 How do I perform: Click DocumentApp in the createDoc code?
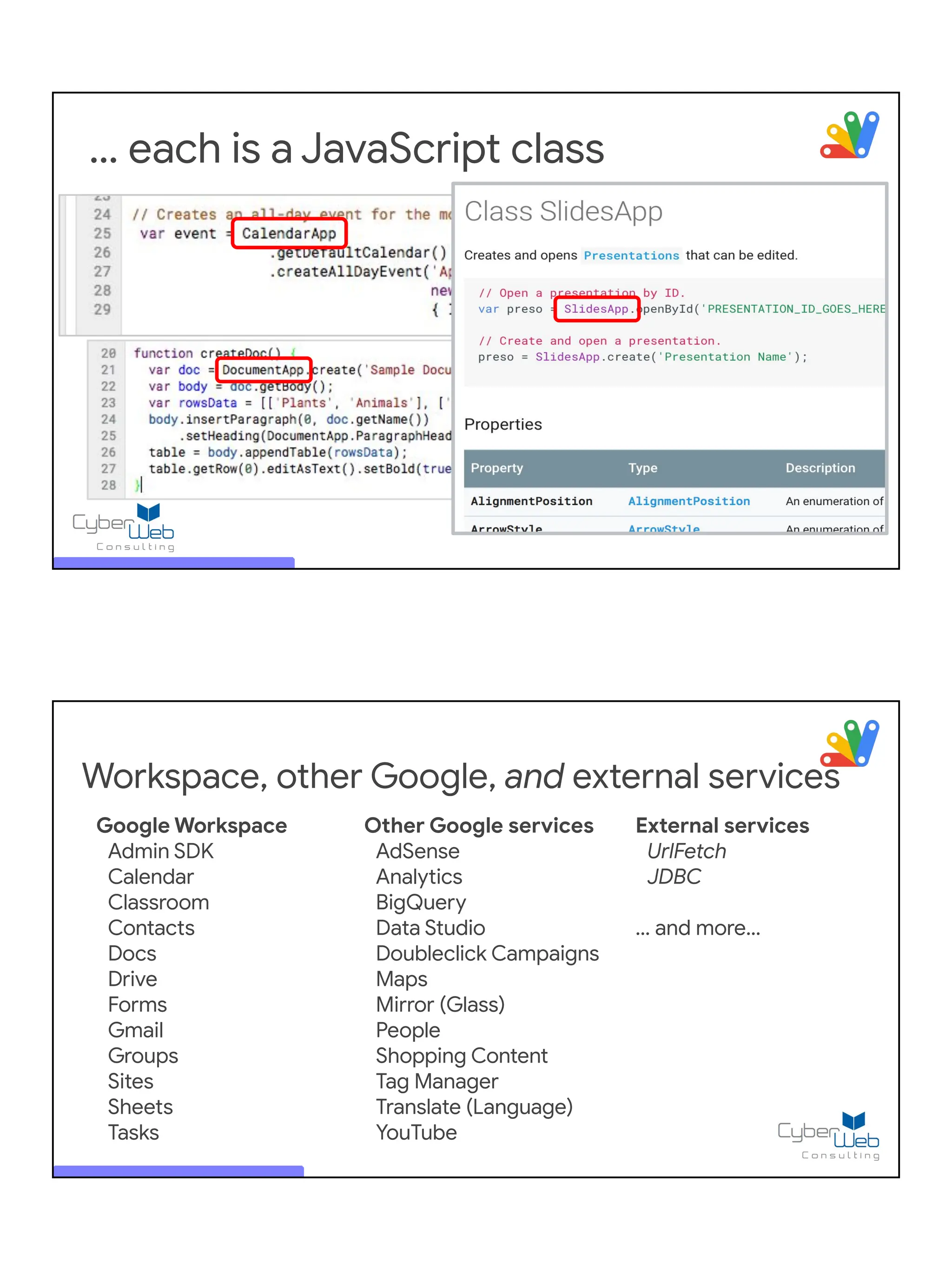pos(263,370)
